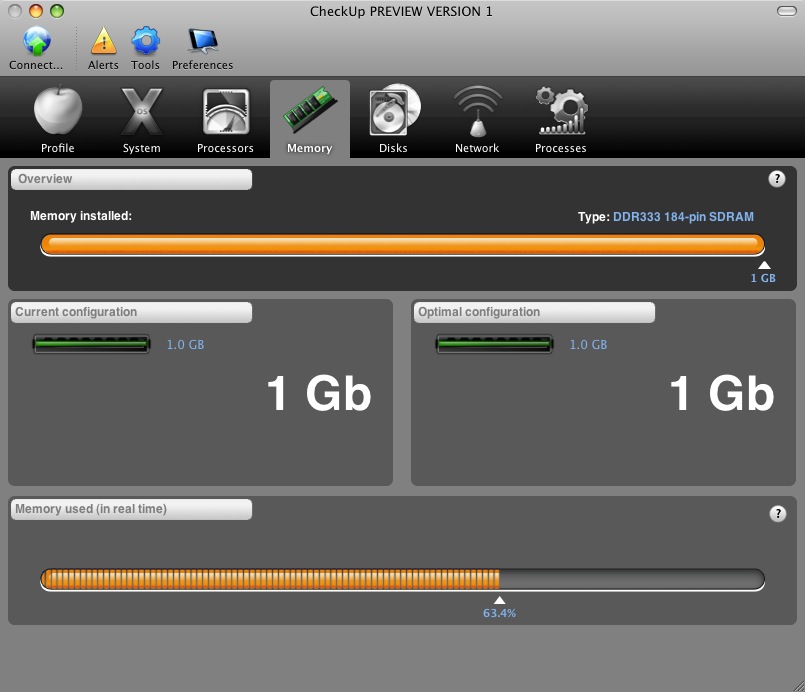The width and height of the screenshot is (805, 692).
Task: Click the window resize grip corner
Action: tap(798, 685)
